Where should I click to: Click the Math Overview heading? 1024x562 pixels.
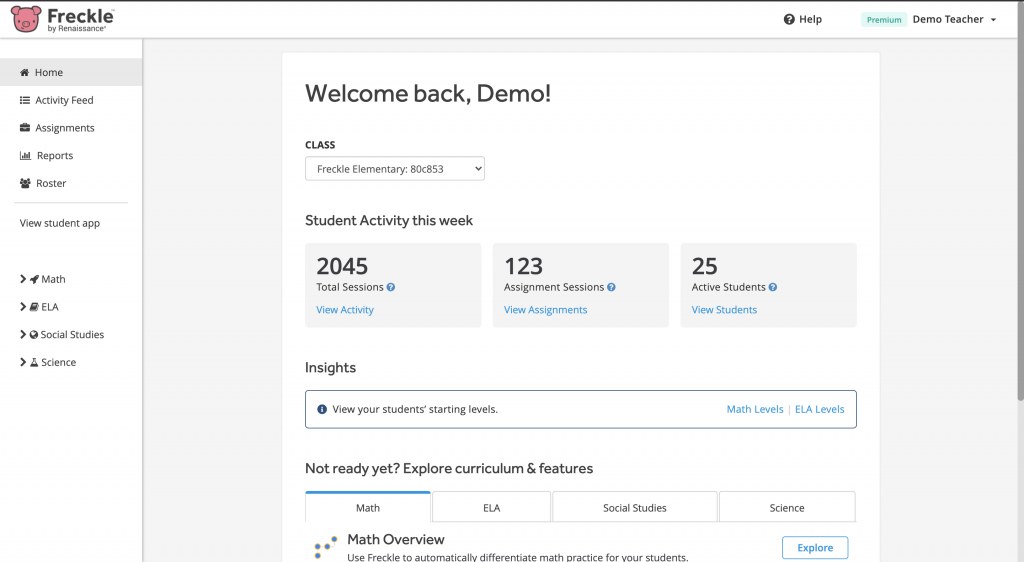(x=396, y=540)
